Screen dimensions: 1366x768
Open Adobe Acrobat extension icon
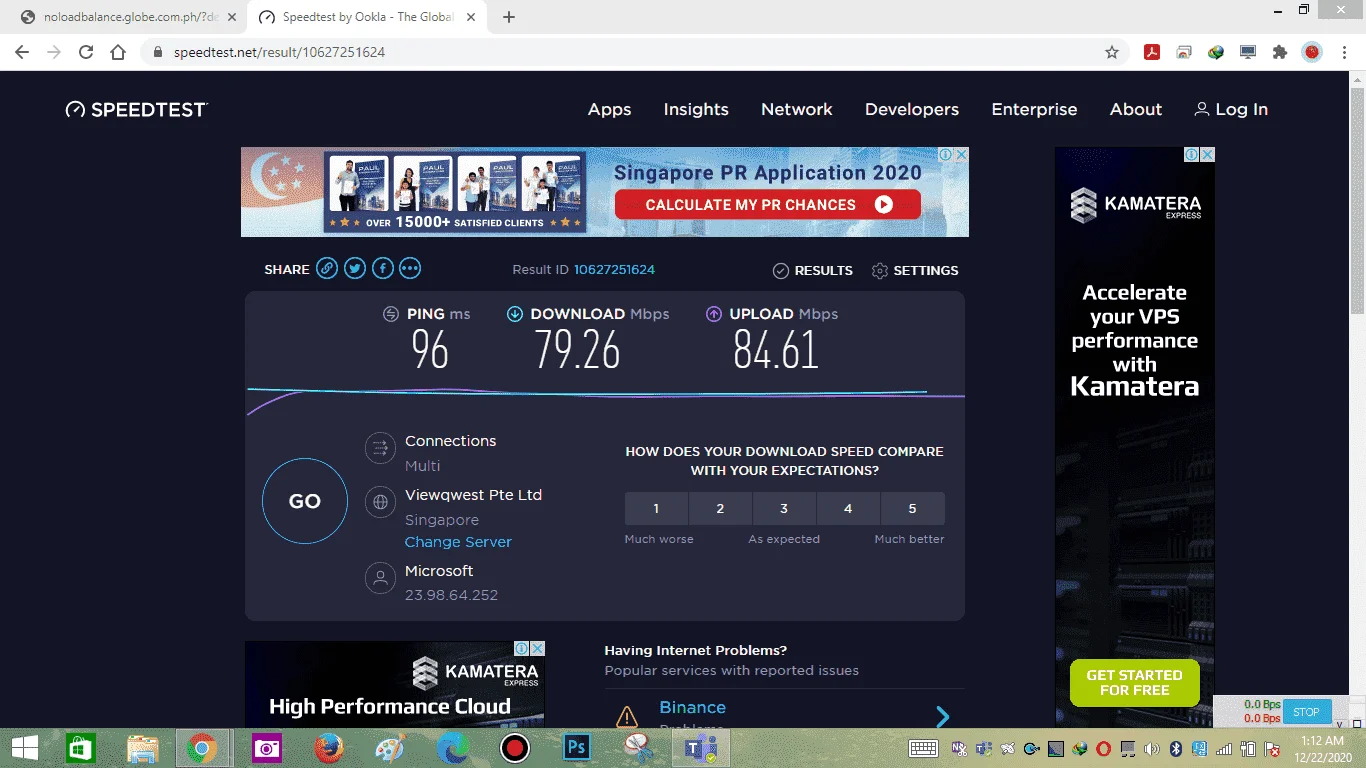click(1152, 52)
